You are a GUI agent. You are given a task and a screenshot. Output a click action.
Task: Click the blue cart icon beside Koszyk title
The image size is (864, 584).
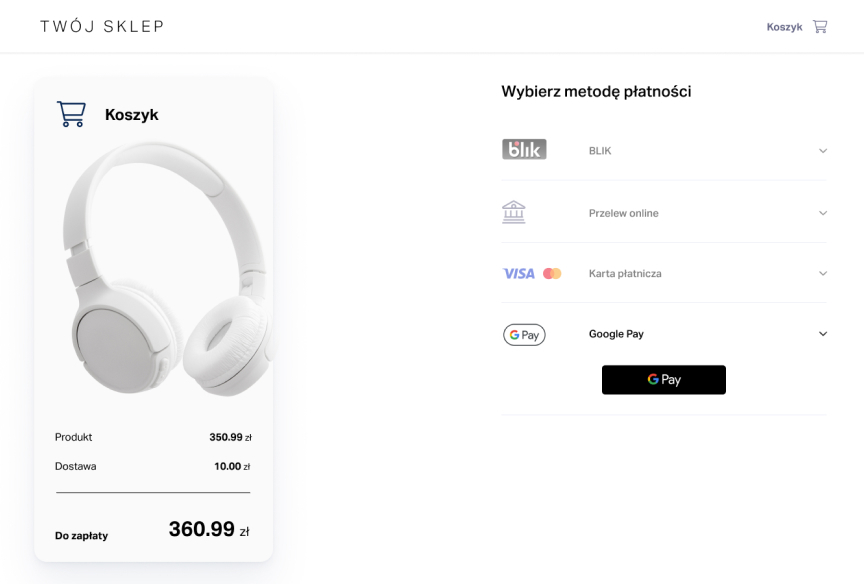pyautogui.click(x=71, y=114)
